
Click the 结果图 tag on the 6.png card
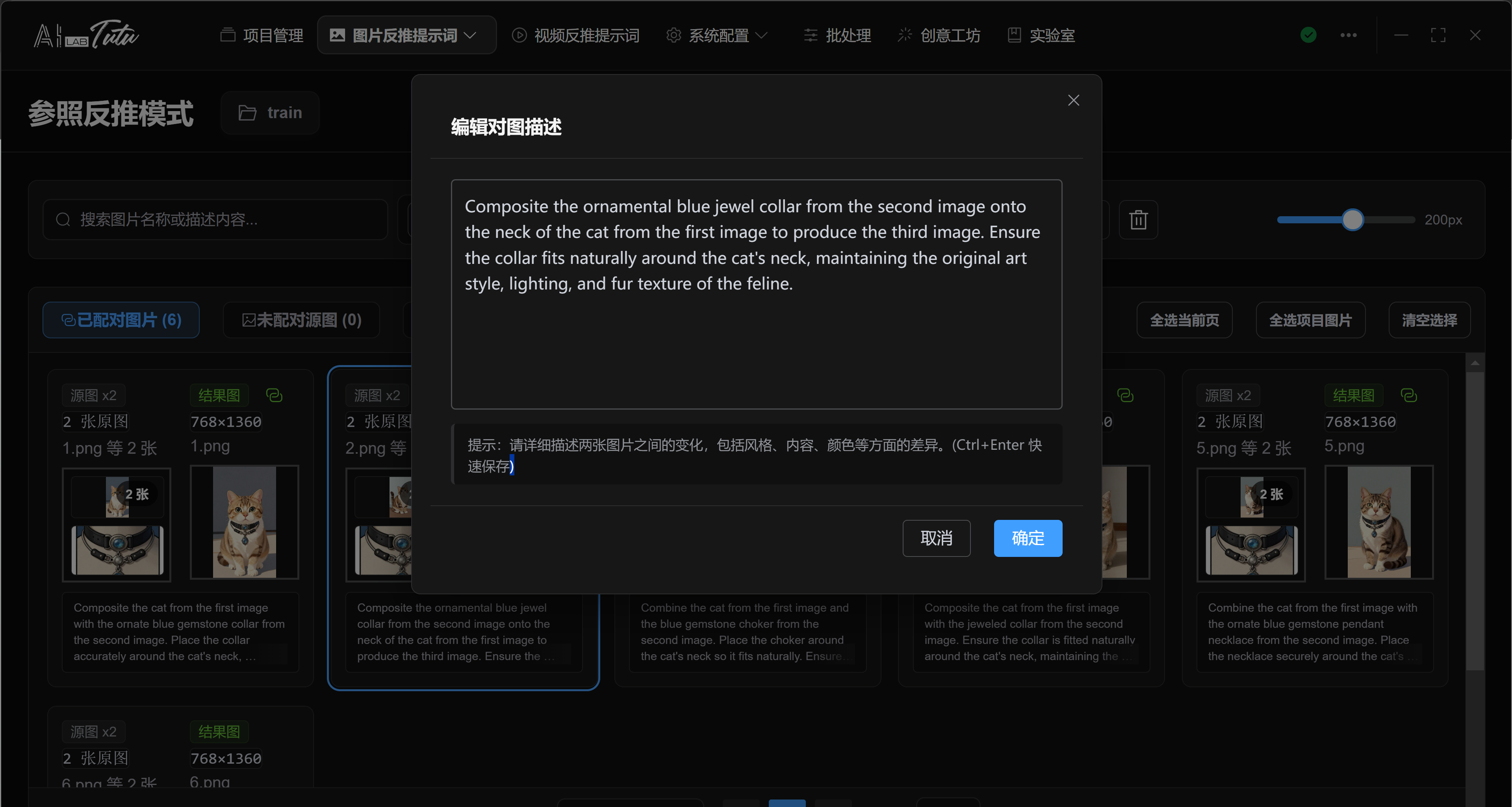219,731
